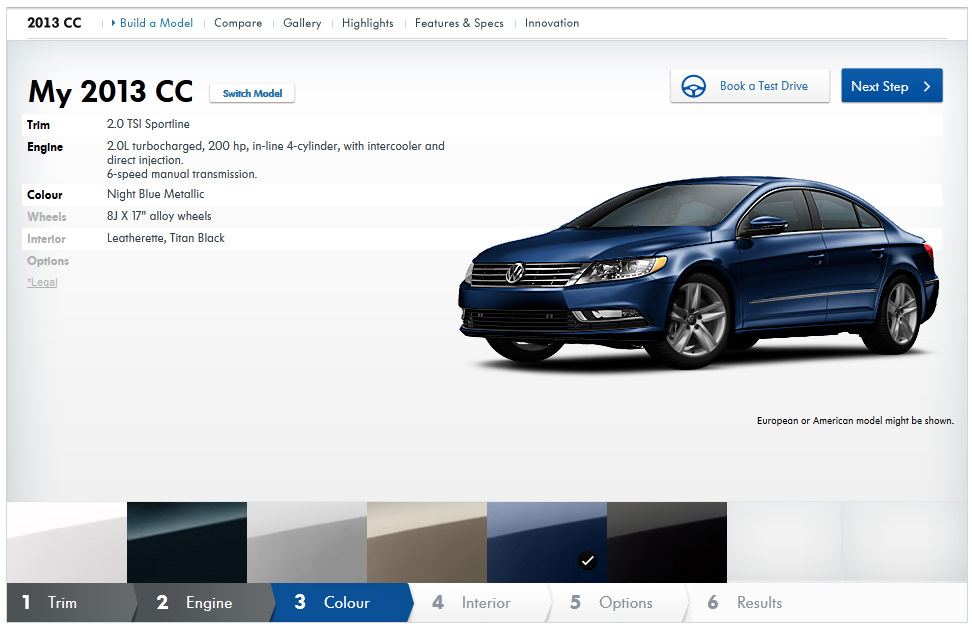This screenshot has width=972, height=628.
Task: Click 'European or American model' disclaimer
Action: tap(855, 420)
